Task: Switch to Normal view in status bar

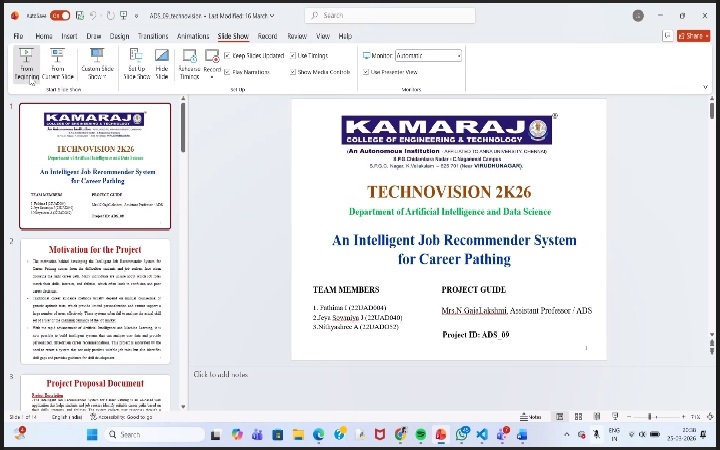Action: click(559, 416)
